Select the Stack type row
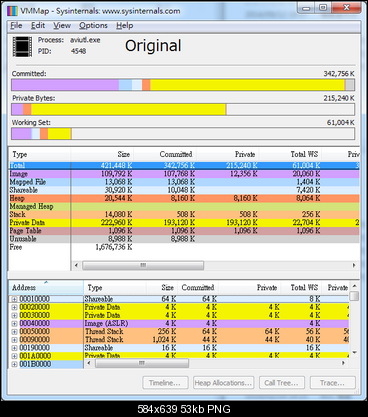This screenshot has height=417, width=368. 184,214
